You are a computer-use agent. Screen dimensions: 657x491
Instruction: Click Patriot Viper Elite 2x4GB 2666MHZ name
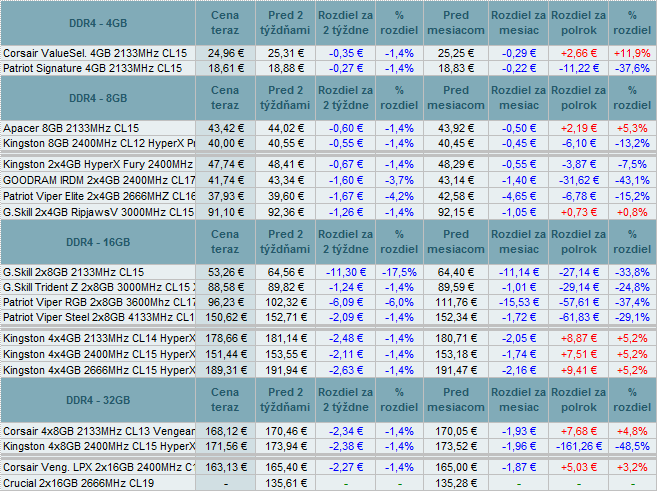pos(99,196)
